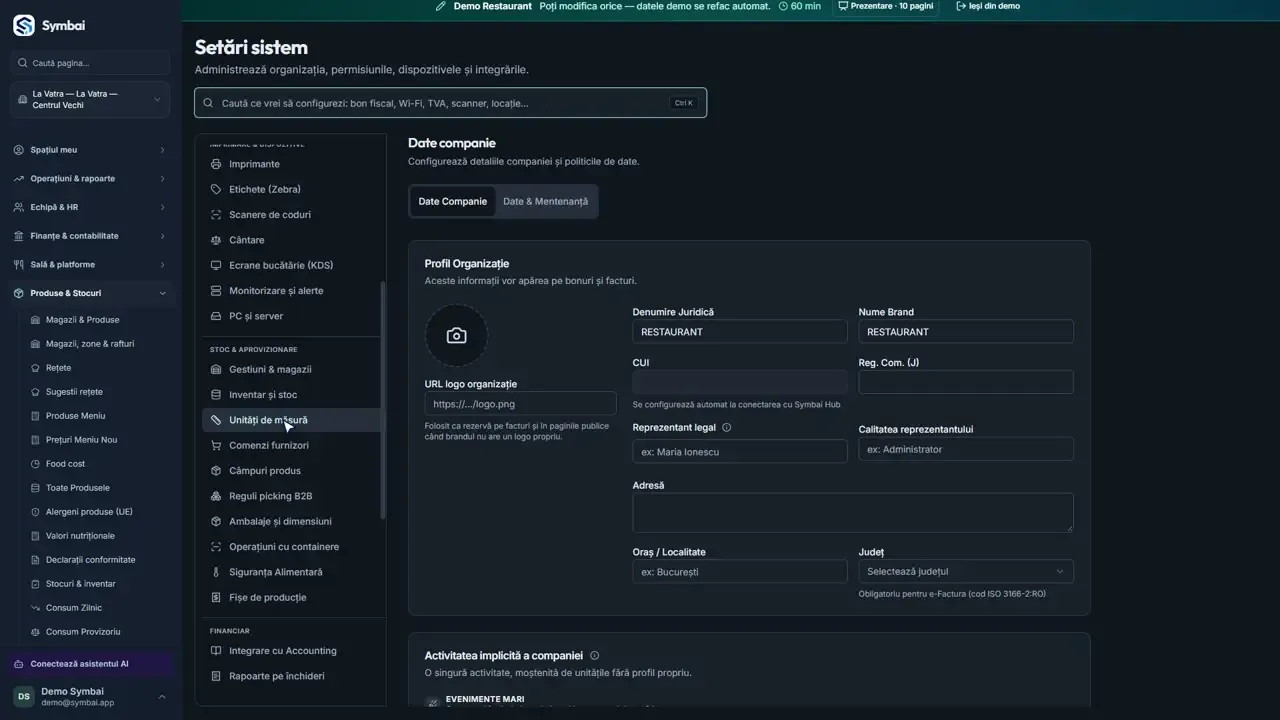
Task: Click the thermometer icon beside Siguranța Alimentară
Action: [x=216, y=572]
